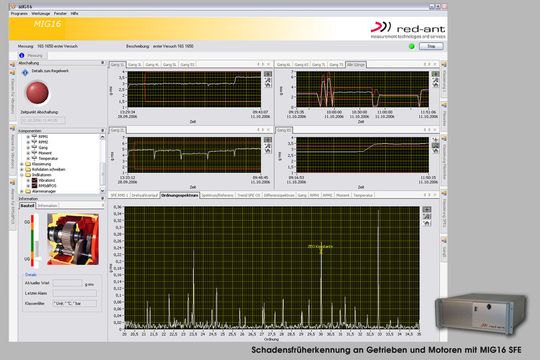Select the zoom tool in the Ordnungsspektrum graph palette

(427, 216)
